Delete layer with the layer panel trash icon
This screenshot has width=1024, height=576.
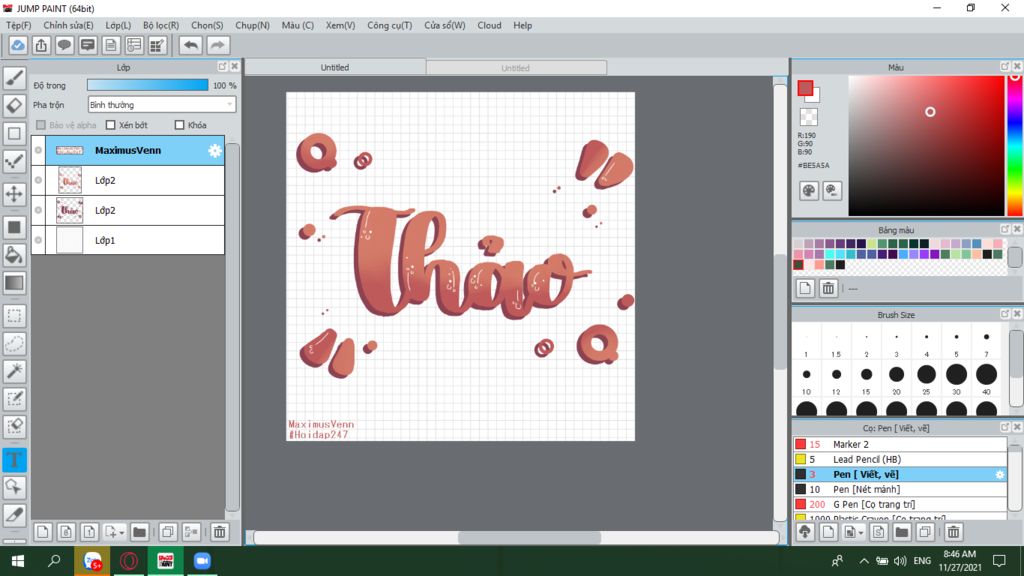tap(219, 532)
